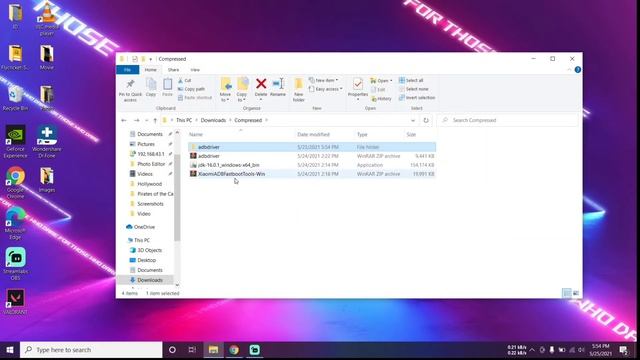
Task: Select the adbdriver file folder row
Action: pyautogui.click(x=312, y=147)
